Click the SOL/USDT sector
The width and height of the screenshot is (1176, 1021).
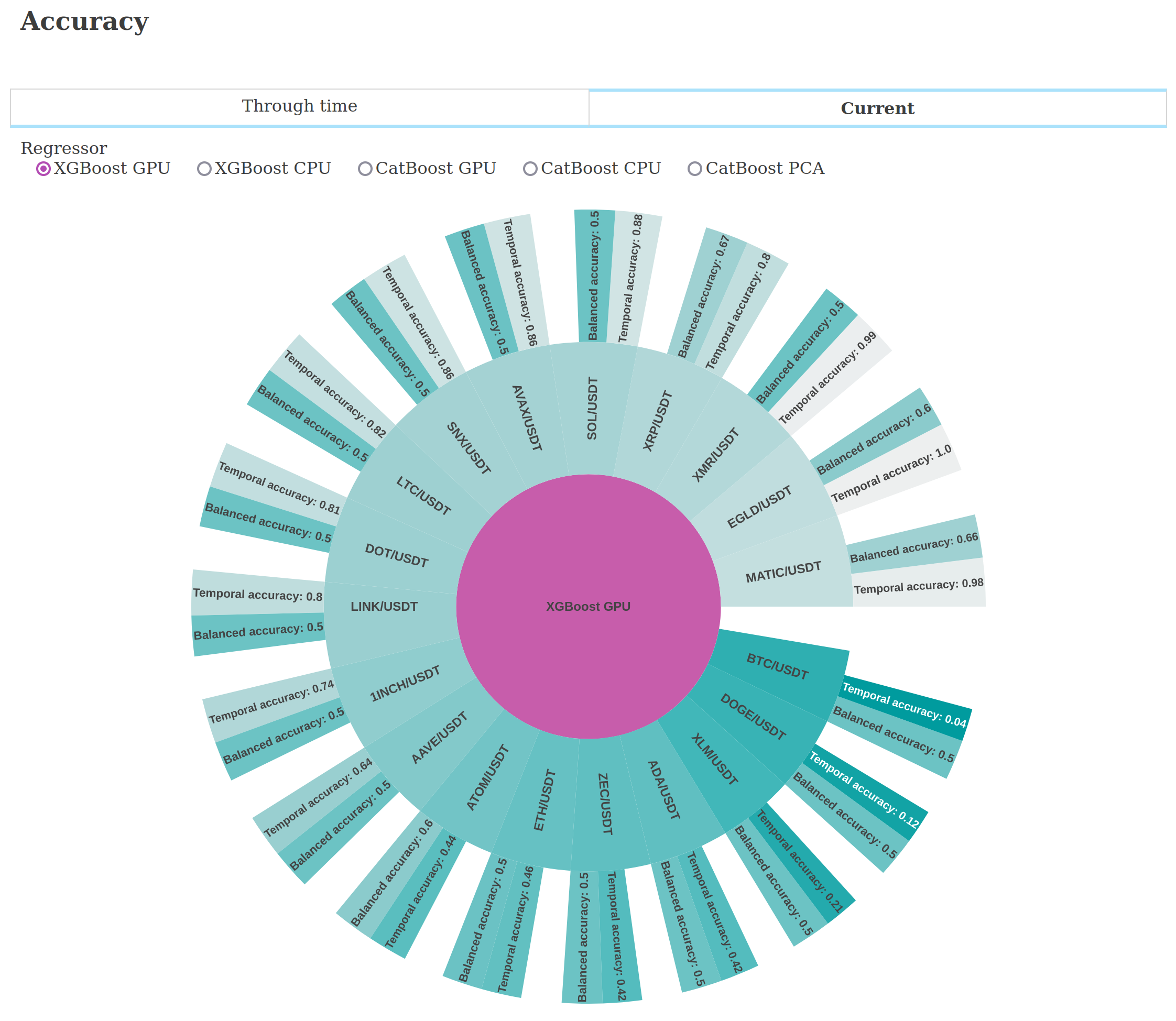(593, 408)
